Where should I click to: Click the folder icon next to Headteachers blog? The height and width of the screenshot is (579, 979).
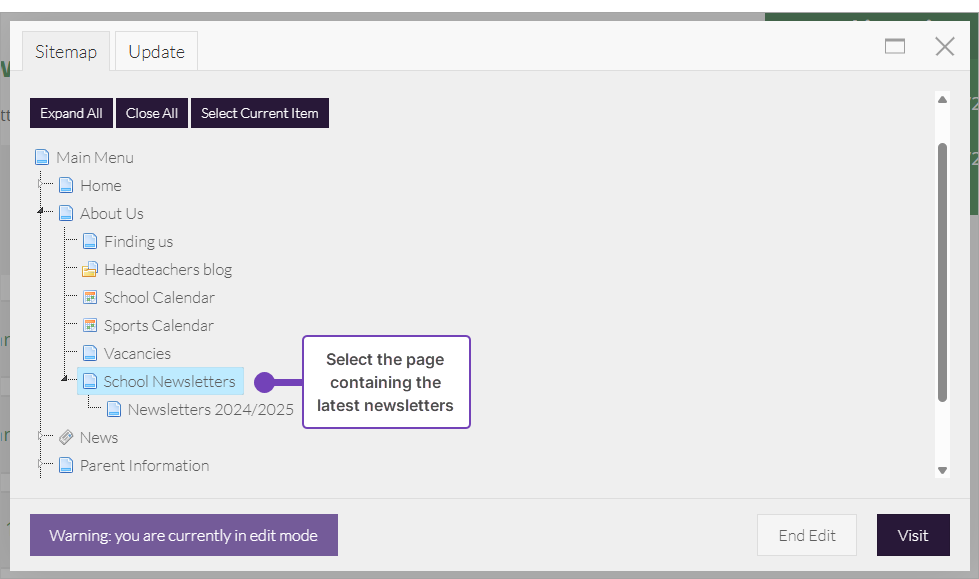click(x=90, y=270)
